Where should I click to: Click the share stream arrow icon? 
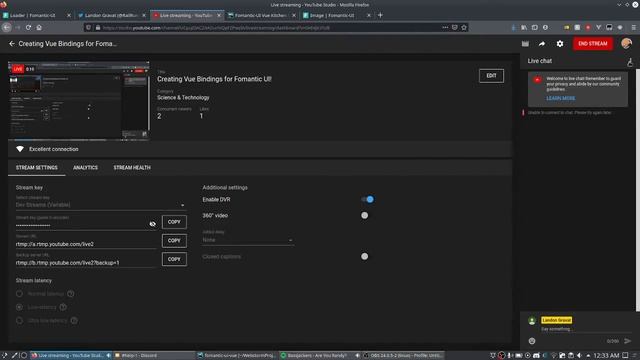tap(542, 44)
